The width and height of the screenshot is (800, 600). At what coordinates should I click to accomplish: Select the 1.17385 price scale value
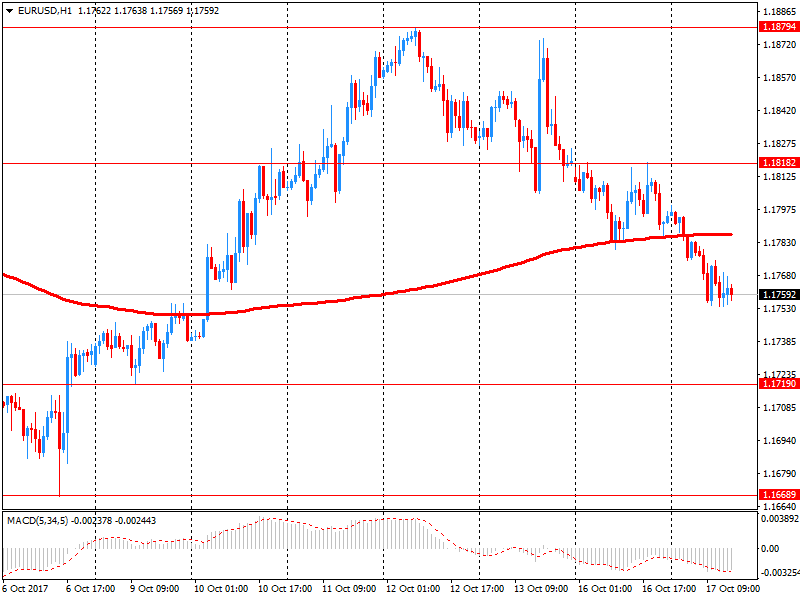780,341
